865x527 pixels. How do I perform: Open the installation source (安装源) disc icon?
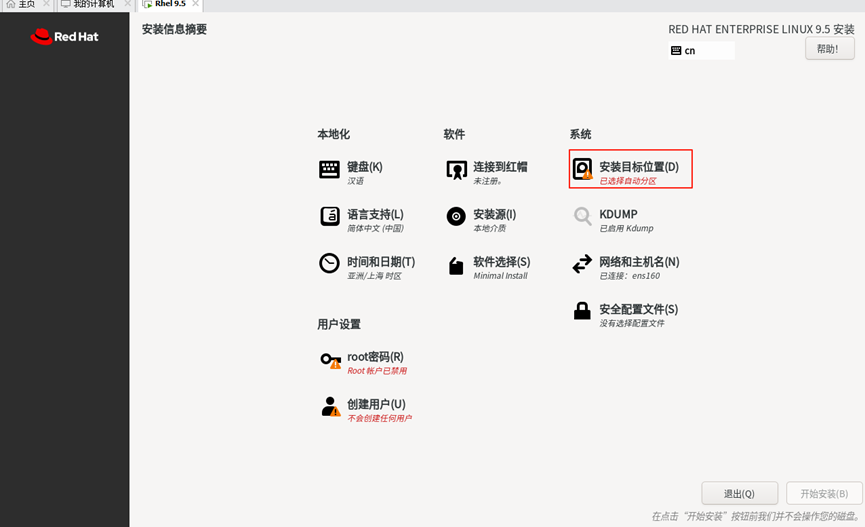456,216
